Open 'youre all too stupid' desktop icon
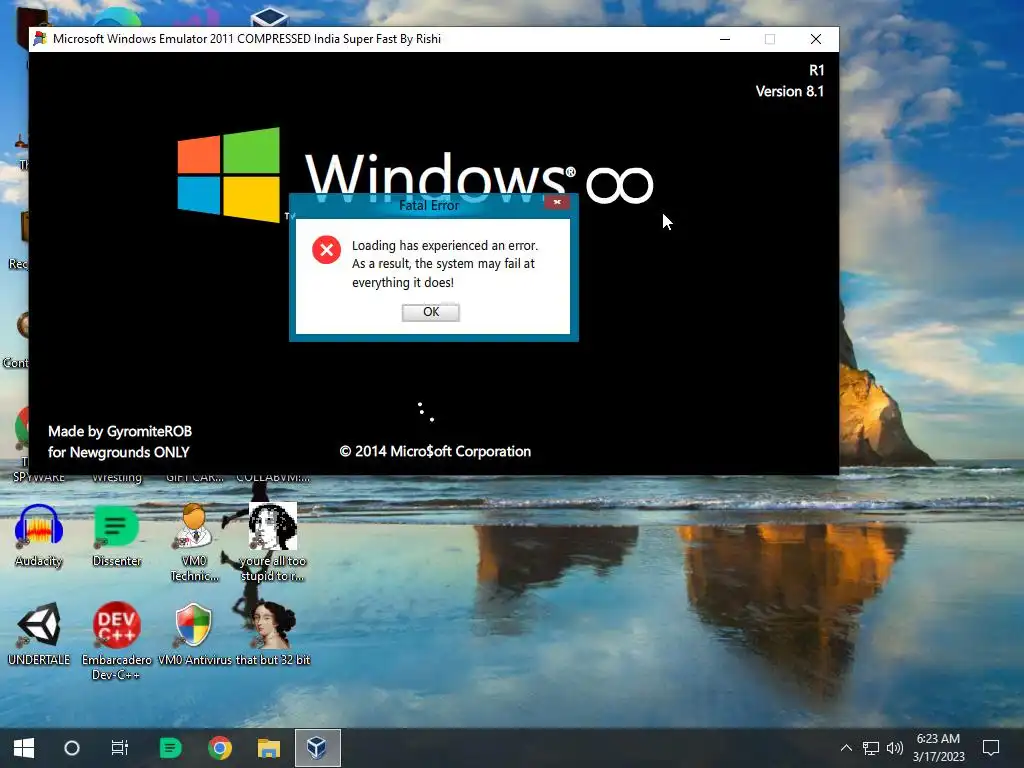Screen dimensions: 1024x768 [x=272, y=542]
